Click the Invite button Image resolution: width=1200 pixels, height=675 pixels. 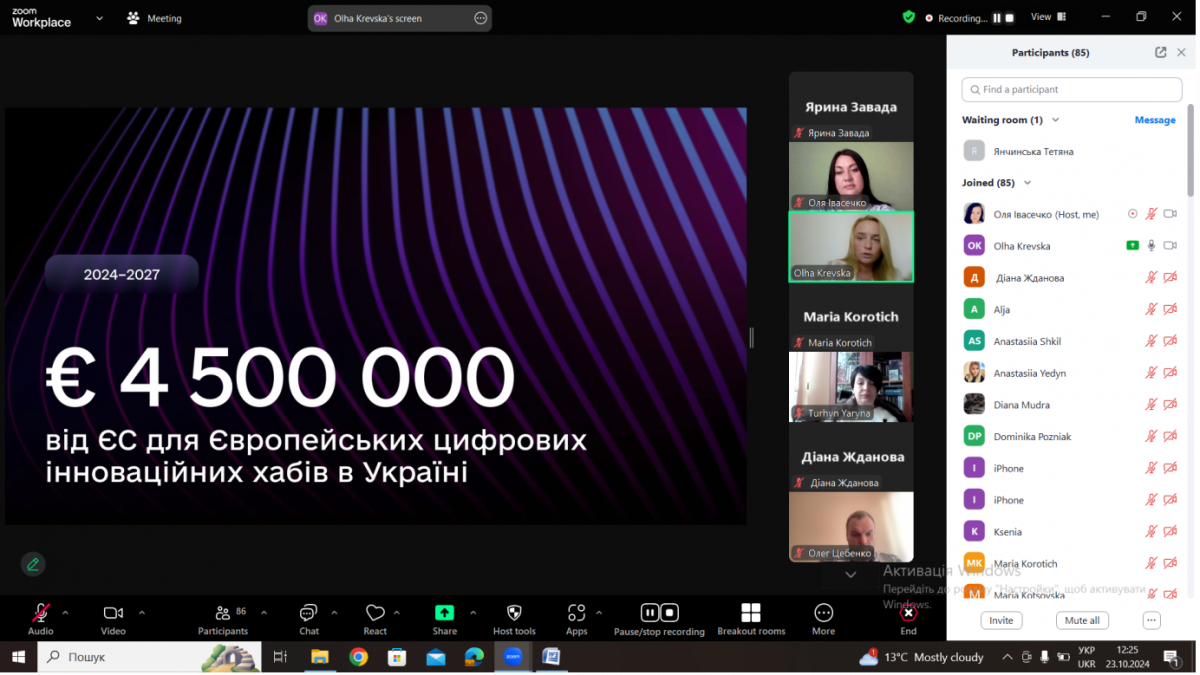coord(1001,620)
